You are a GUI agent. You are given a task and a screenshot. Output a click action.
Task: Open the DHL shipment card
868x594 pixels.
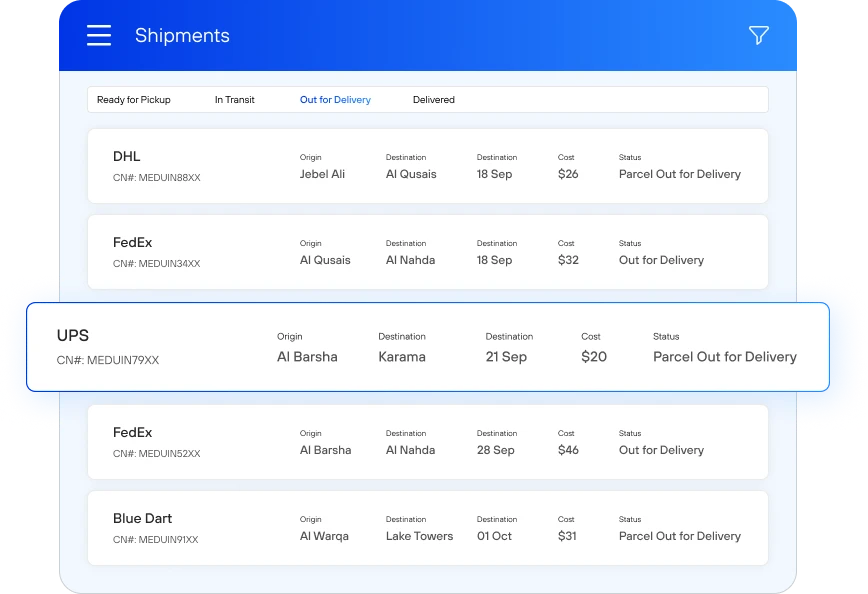pyautogui.click(x=428, y=165)
